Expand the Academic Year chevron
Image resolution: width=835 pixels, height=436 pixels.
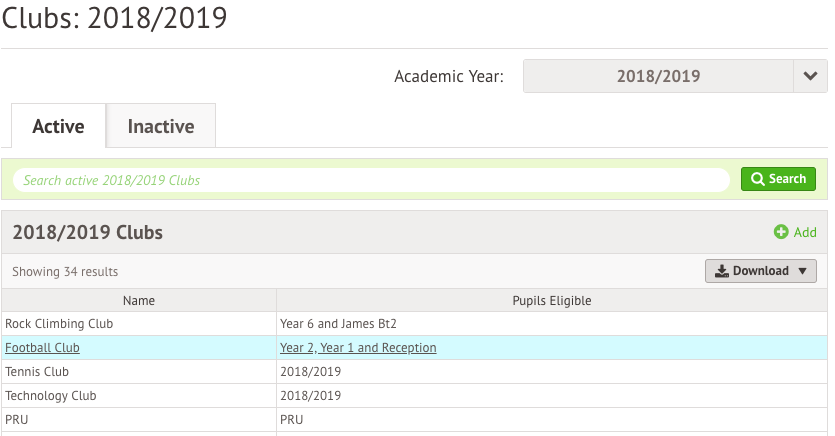(810, 76)
